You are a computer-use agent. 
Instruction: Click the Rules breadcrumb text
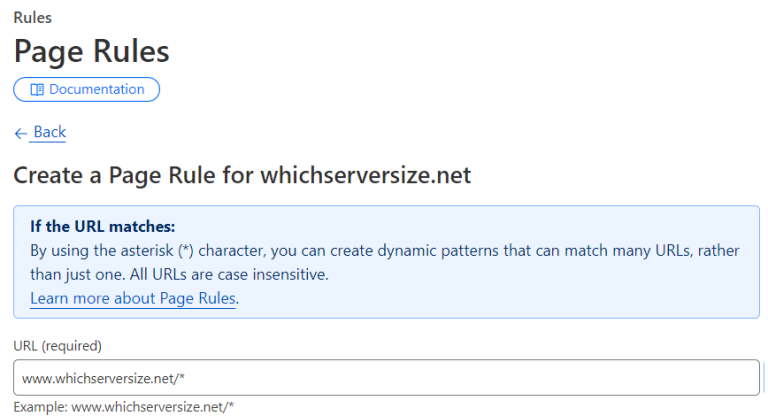32,18
